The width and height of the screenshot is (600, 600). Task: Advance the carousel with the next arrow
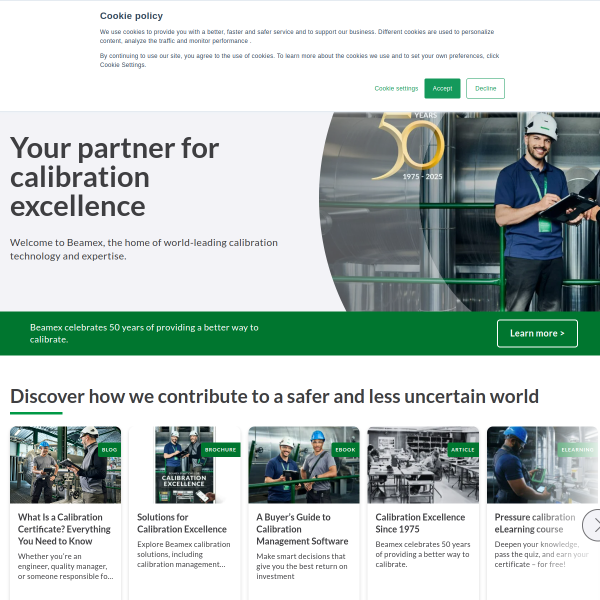(x=594, y=525)
